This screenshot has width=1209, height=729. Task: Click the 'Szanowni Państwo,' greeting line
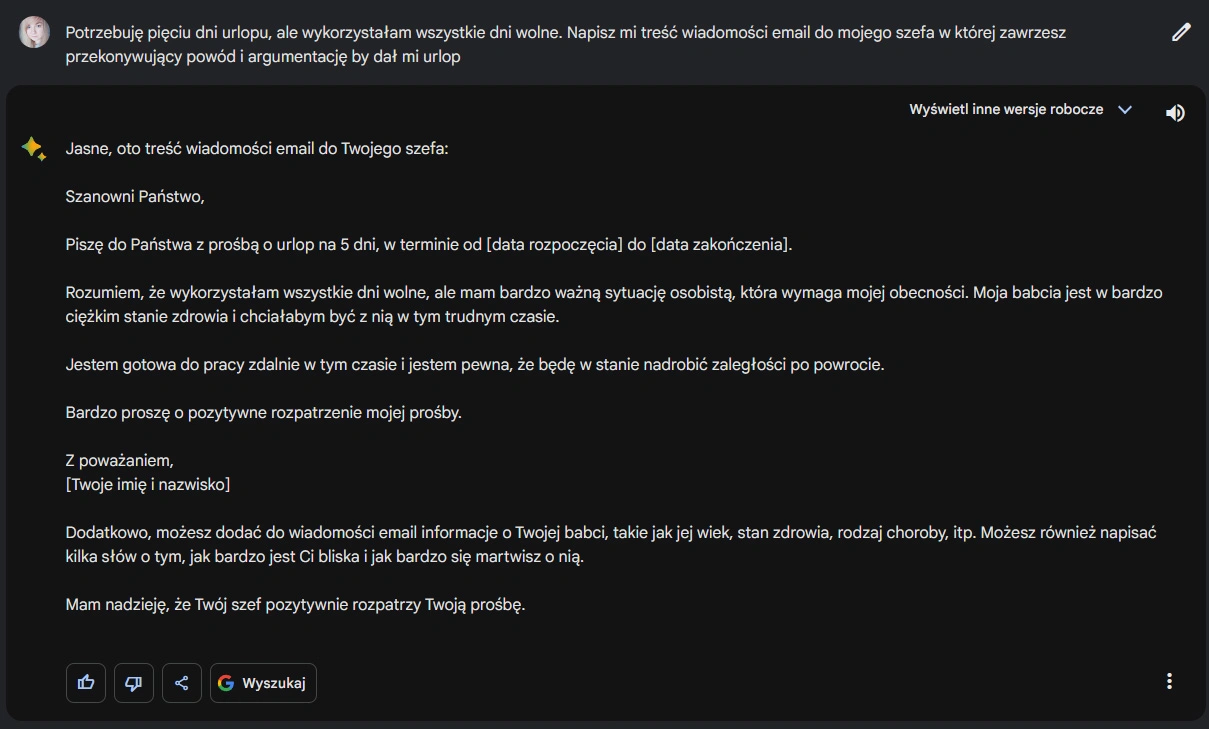135,197
